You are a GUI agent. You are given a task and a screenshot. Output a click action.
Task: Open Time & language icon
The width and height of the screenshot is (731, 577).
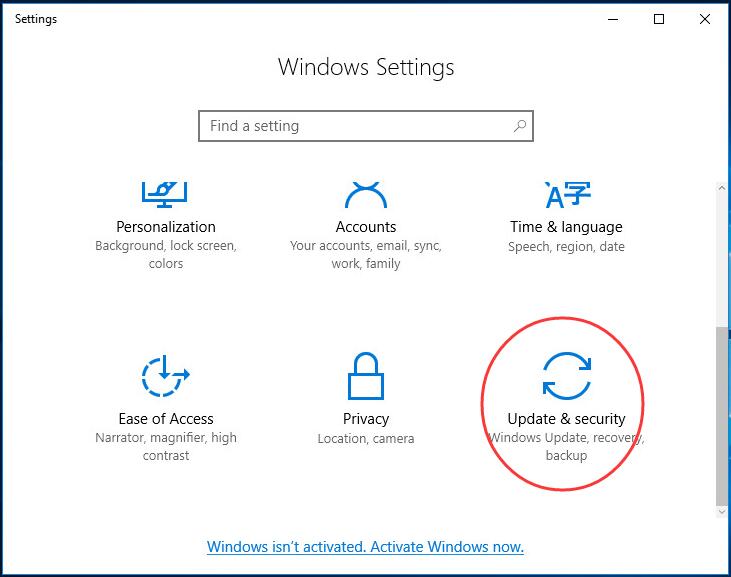click(x=567, y=194)
